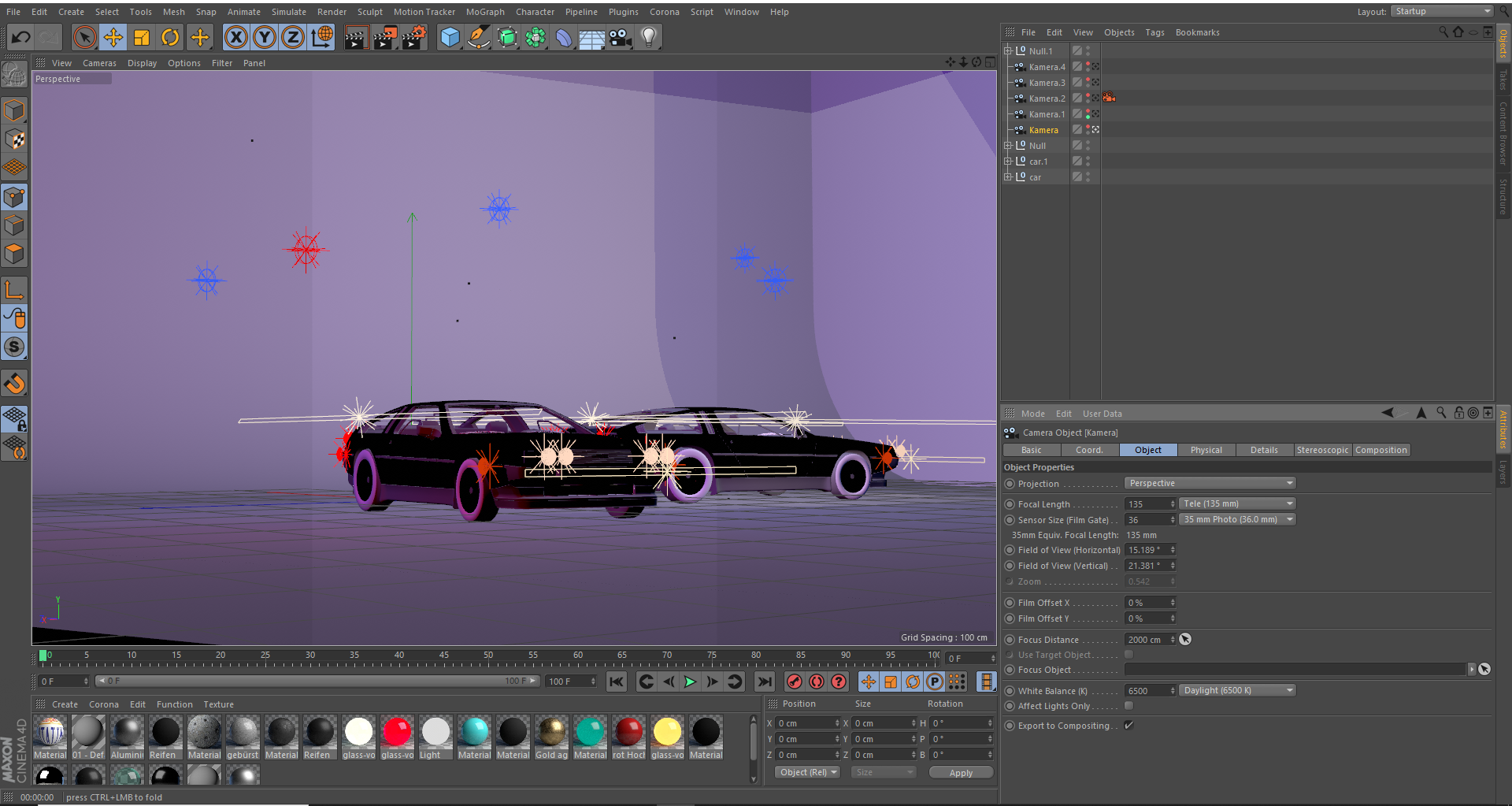The image size is (1512, 806).
Task: Select the Live Selection tool
Action: click(x=85, y=37)
